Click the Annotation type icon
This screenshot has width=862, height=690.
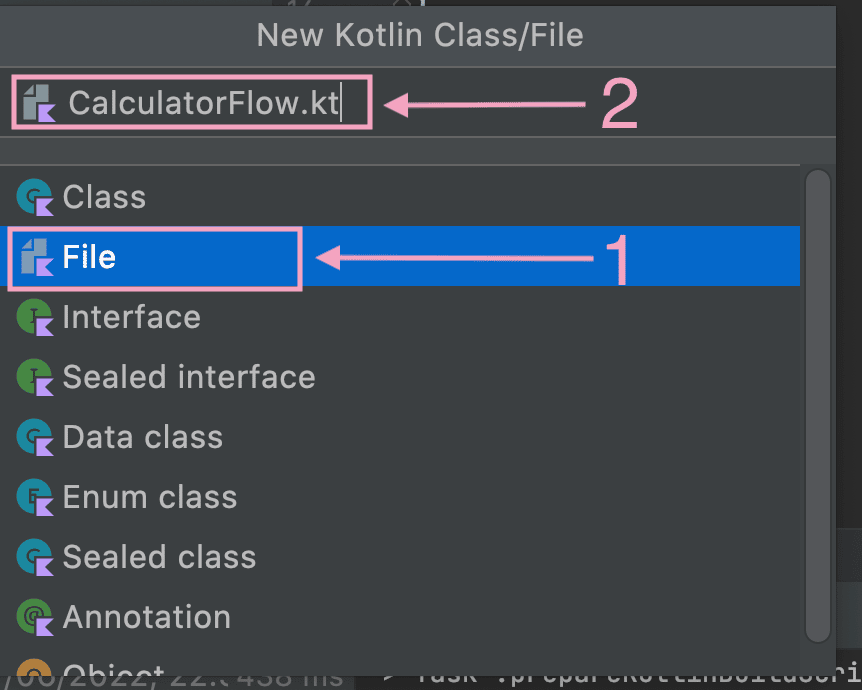coord(35,617)
